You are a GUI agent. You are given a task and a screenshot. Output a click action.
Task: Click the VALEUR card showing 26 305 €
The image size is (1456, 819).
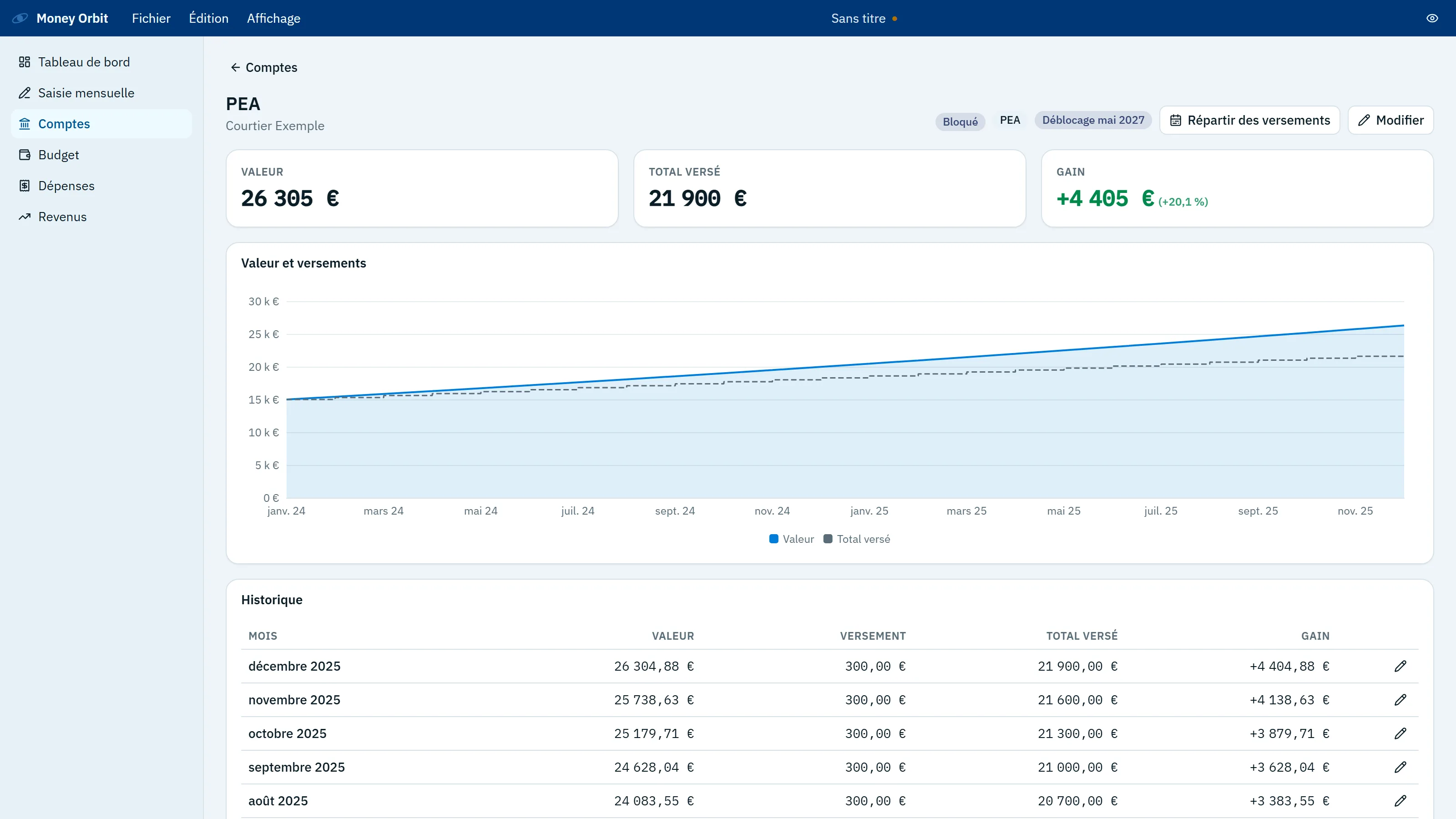(422, 188)
